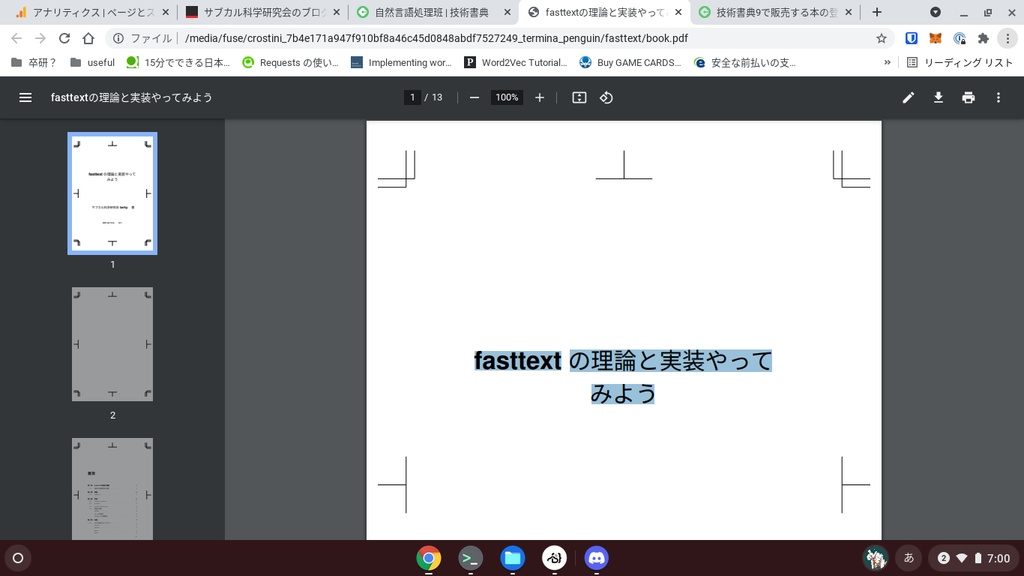Rotate the PDF page counterclockwise

click(608, 97)
